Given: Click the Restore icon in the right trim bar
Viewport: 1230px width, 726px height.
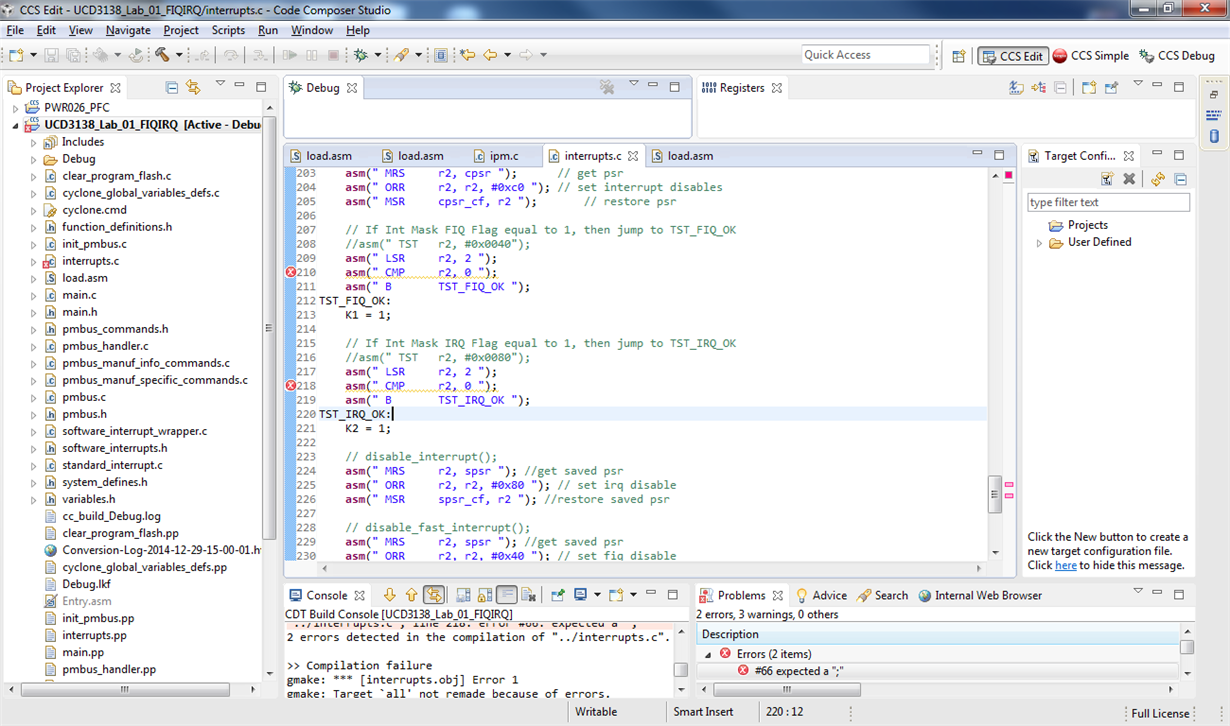Looking at the screenshot, I should click(1214, 93).
